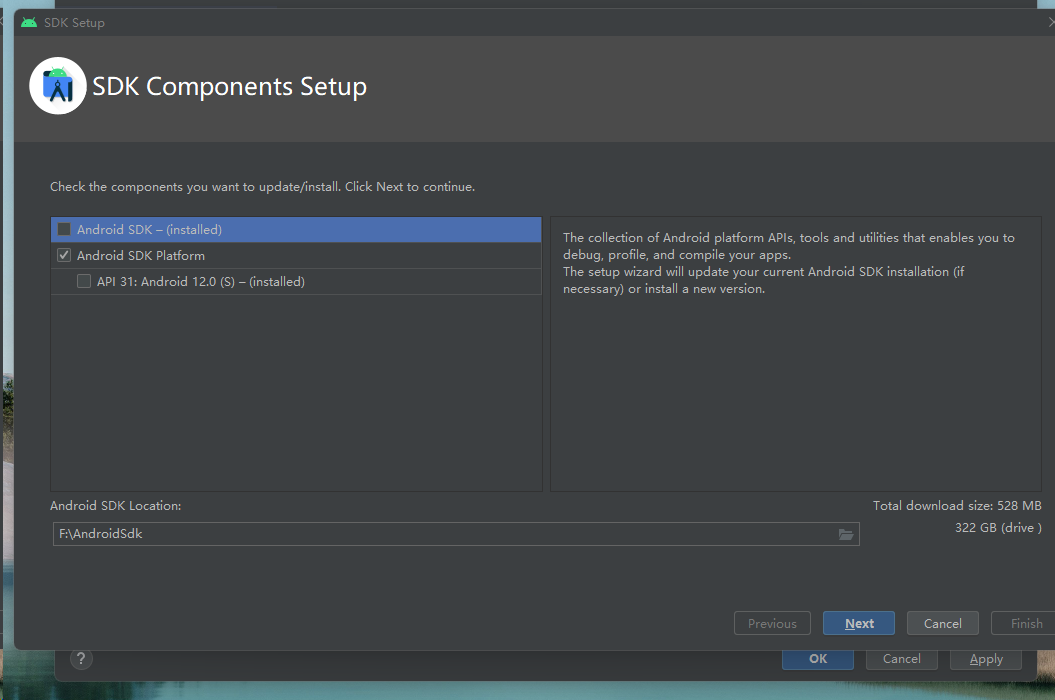
Task: Close the SDK Setup window
Action: [x=1050, y=22]
